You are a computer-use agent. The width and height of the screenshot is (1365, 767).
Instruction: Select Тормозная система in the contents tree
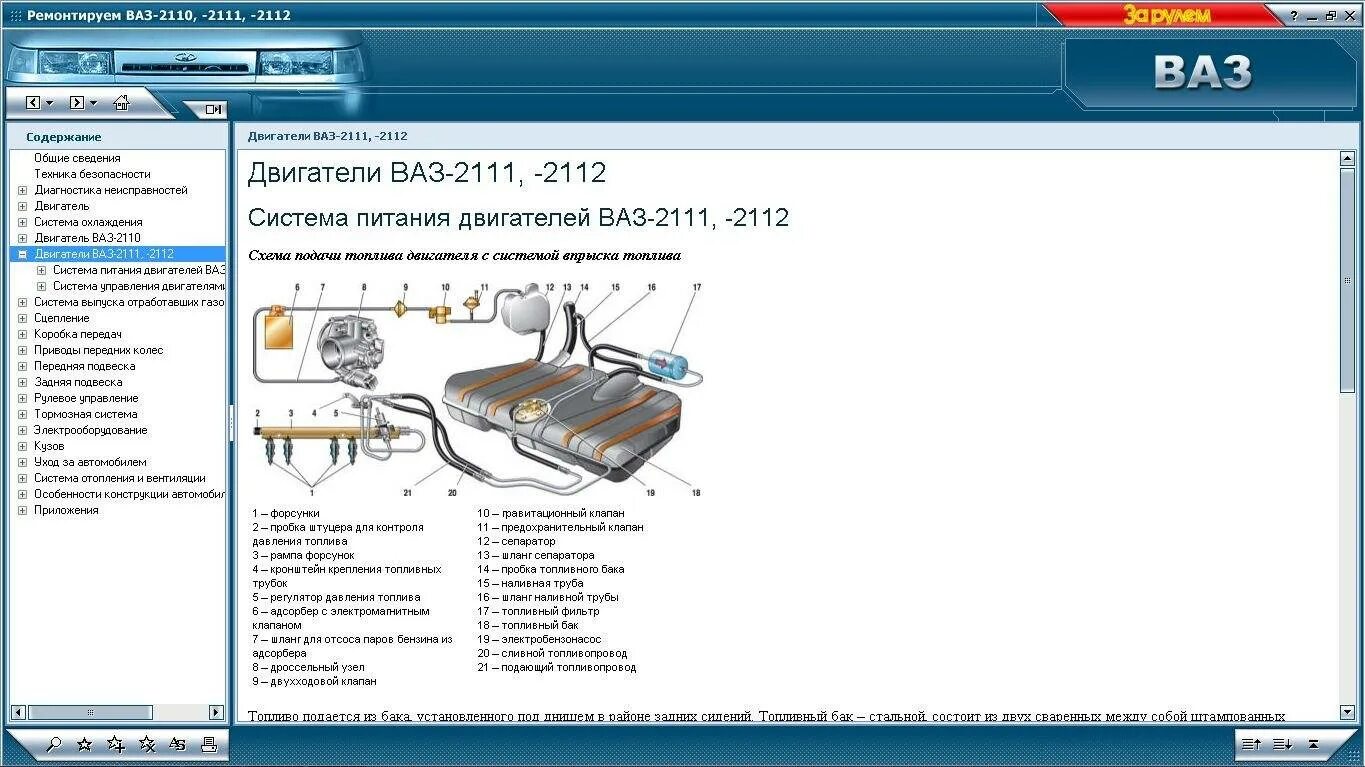(86, 414)
